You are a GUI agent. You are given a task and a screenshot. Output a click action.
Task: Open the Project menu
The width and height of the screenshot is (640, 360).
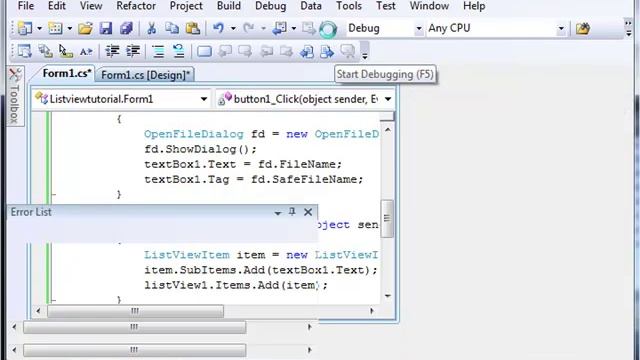pos(186,6)
